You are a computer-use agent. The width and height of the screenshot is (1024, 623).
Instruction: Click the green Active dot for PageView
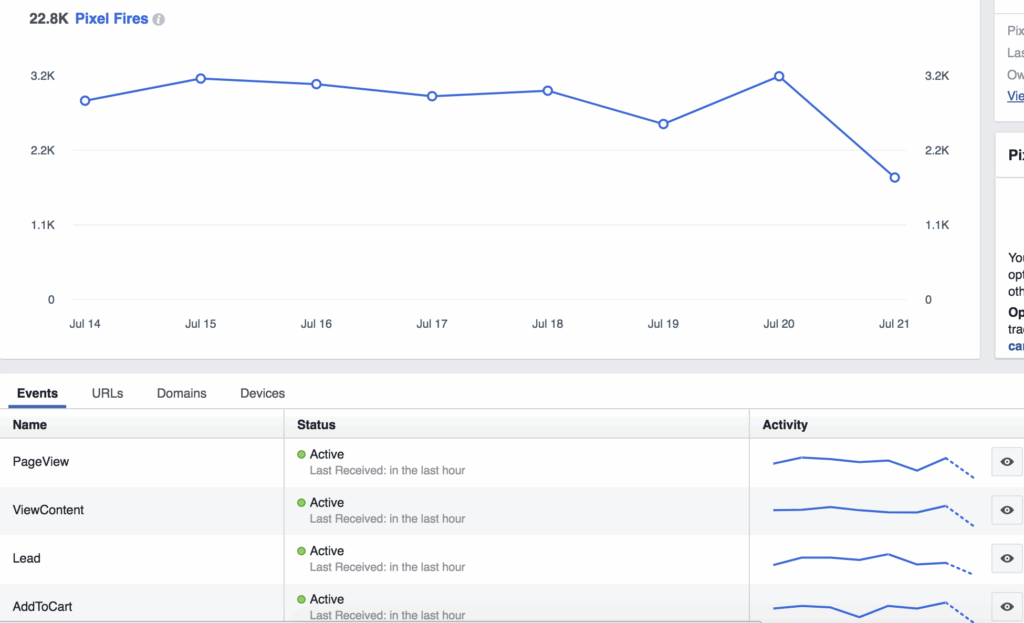302,455
